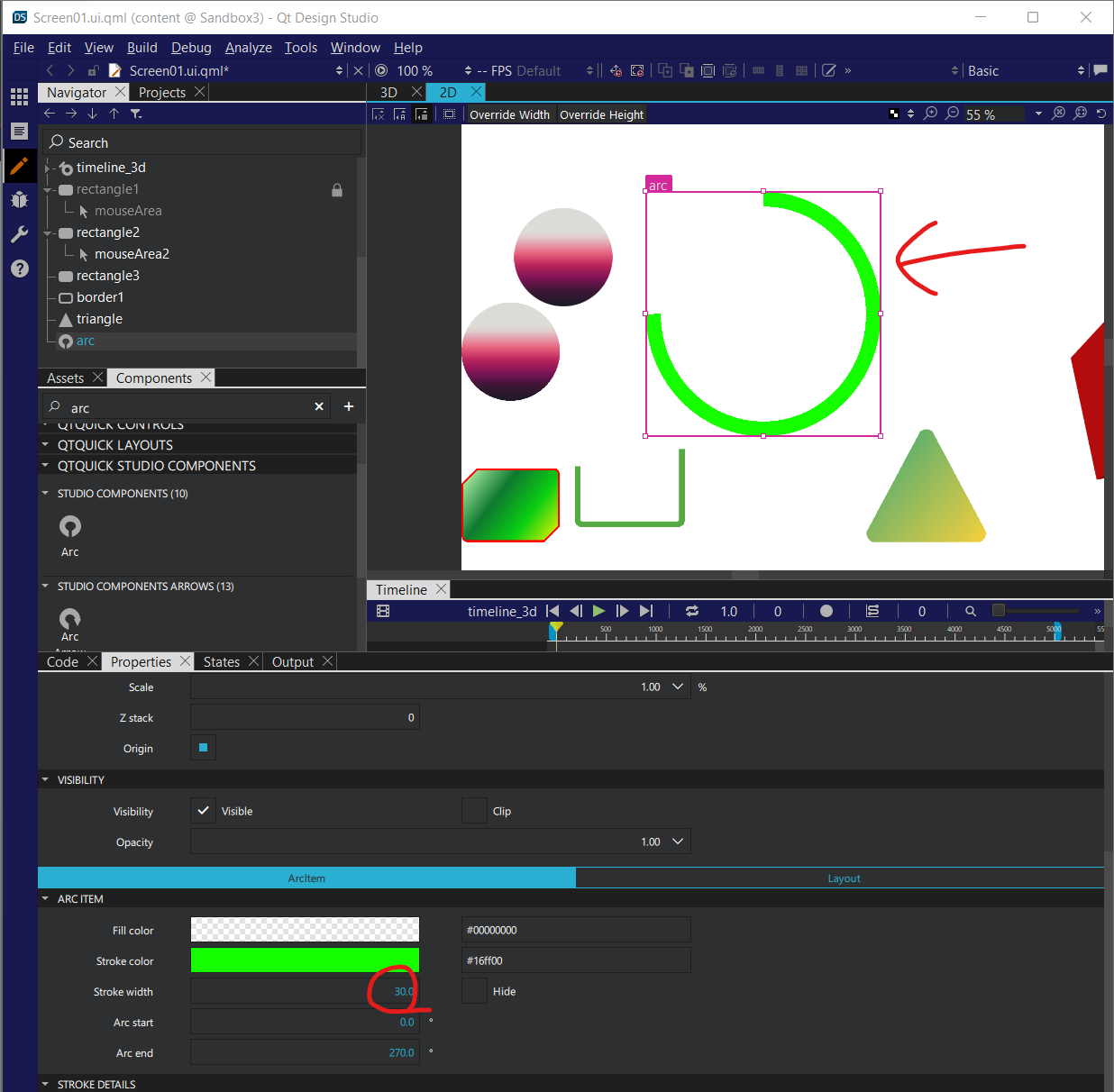1114x1092 pixels.
Task: Toggle the timeline loop playback icon
Action: tap(692, 611)
